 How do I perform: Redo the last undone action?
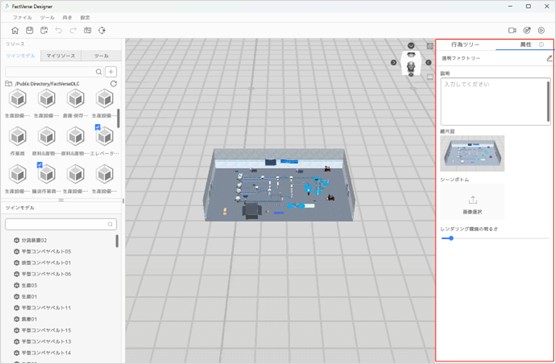tap(73, 30)
